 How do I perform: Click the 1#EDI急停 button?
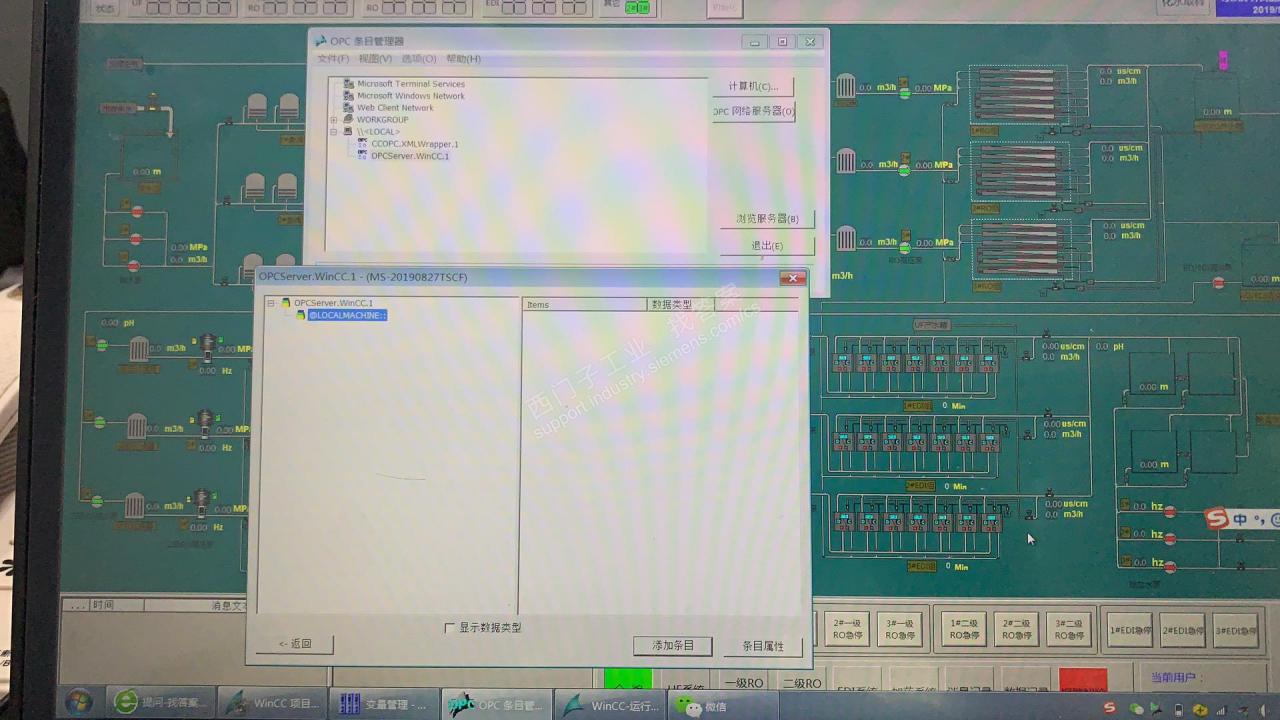1131,631
